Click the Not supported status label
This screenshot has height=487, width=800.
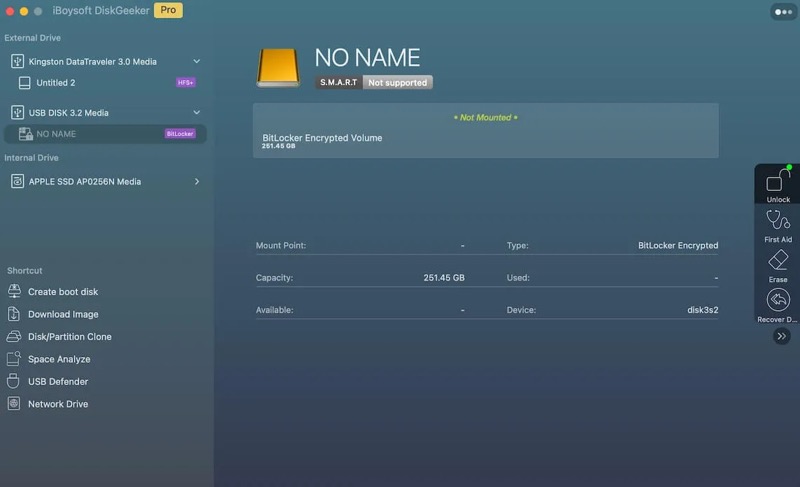click(x=397, y=82)
